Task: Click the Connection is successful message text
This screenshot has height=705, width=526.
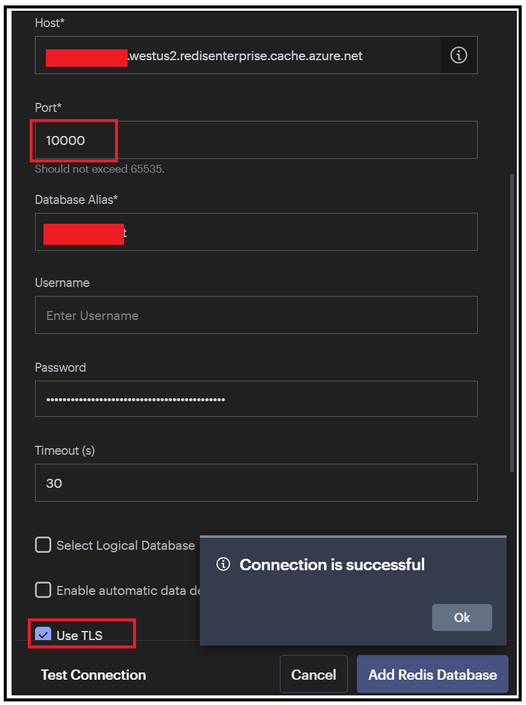Action: tap(332, 564)
